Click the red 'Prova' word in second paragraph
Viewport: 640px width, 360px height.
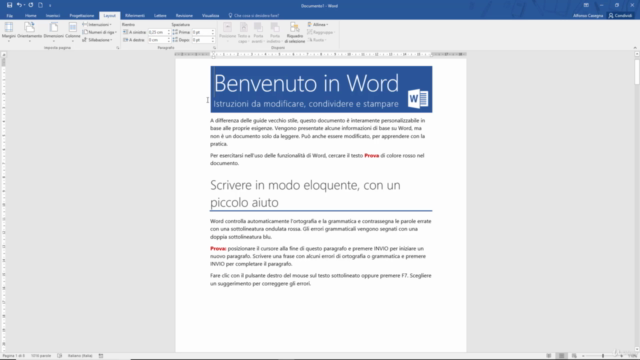pos(371,156)
